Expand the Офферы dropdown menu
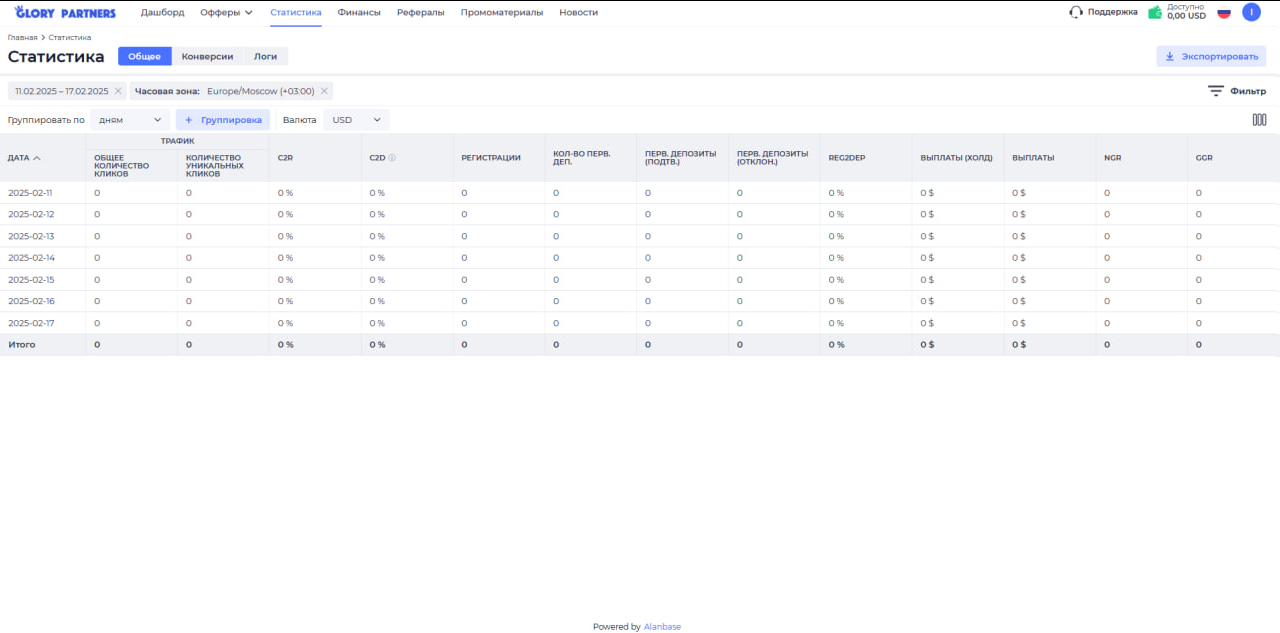 pos(226,13)
